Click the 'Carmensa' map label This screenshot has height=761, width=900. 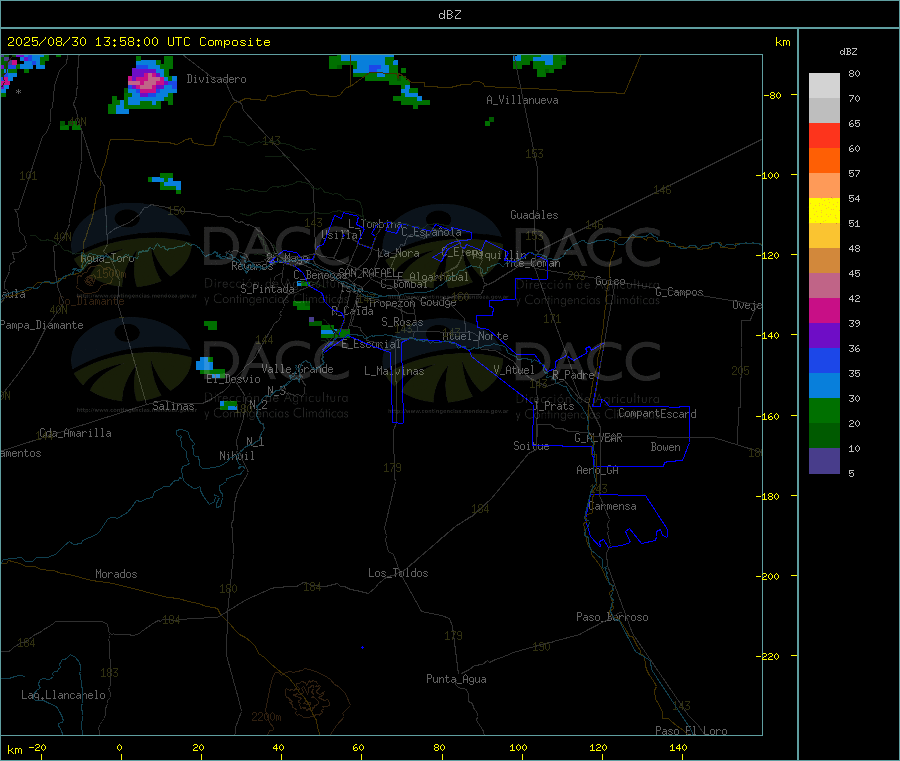(x=612, y=507)
